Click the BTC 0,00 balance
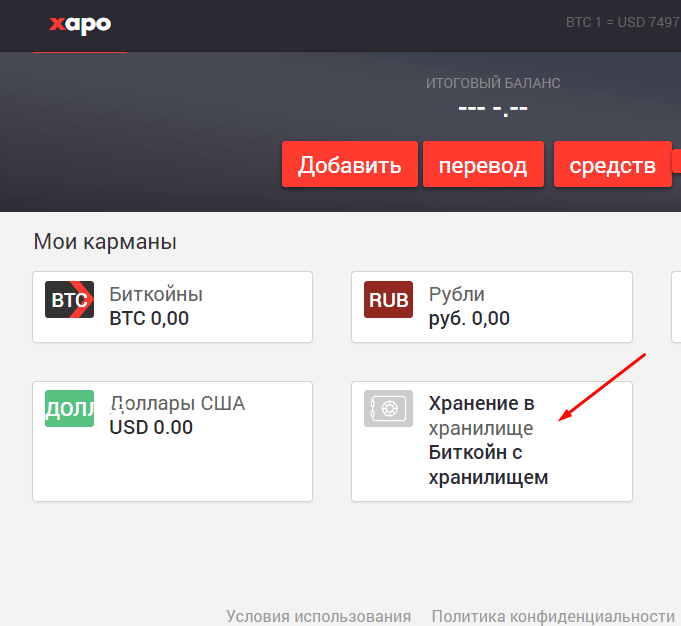The height and width of the screenshot is (626, 681). coord(149,318)
